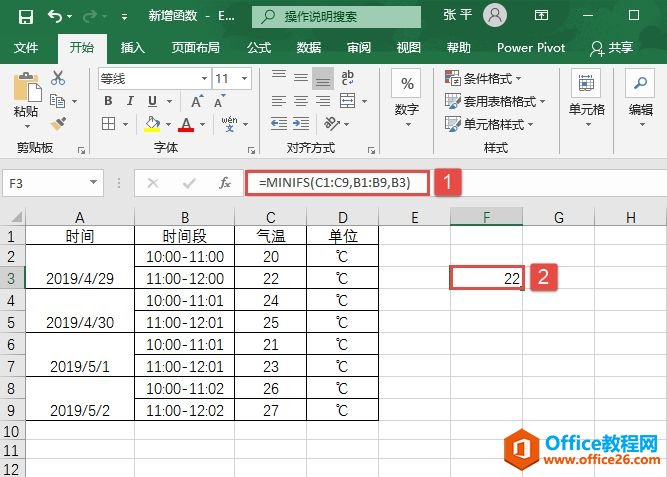Image resolution: width=667 pixels, height=477 pixels.
Task: Toggle Align Left horizontal alignment
Action: 279,101
